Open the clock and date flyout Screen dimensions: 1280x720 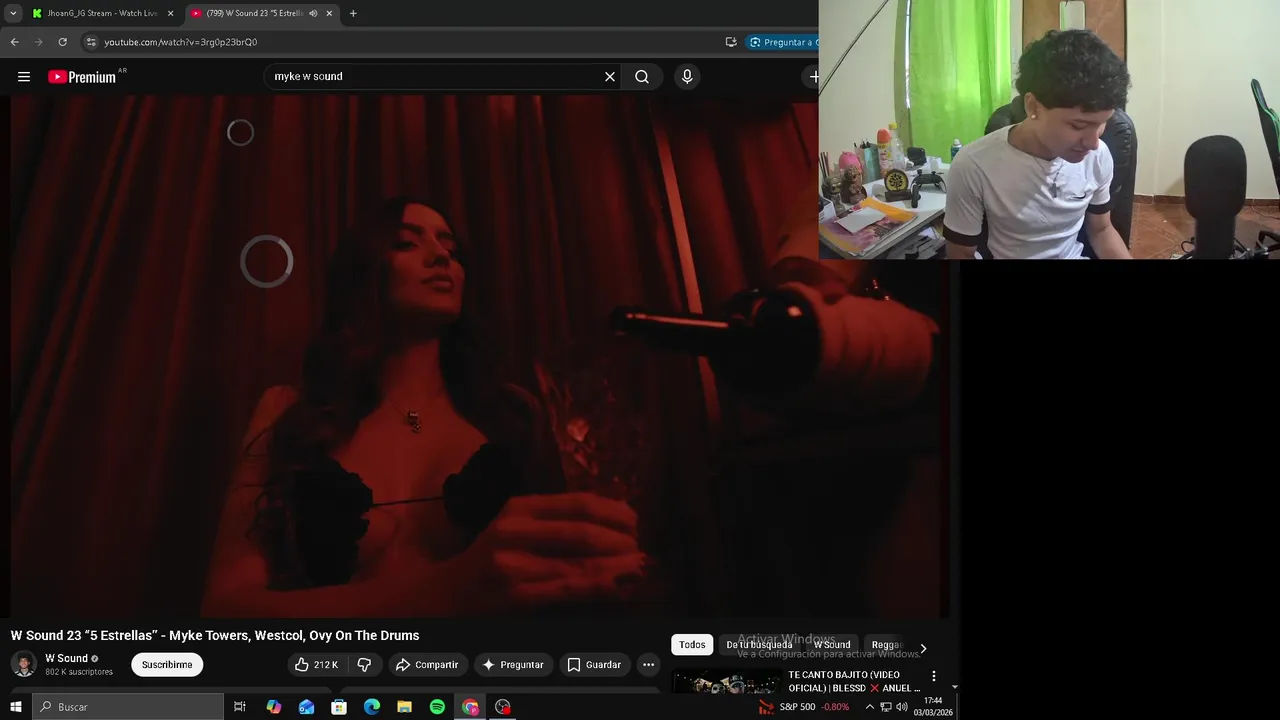click(x=933, y=707)
